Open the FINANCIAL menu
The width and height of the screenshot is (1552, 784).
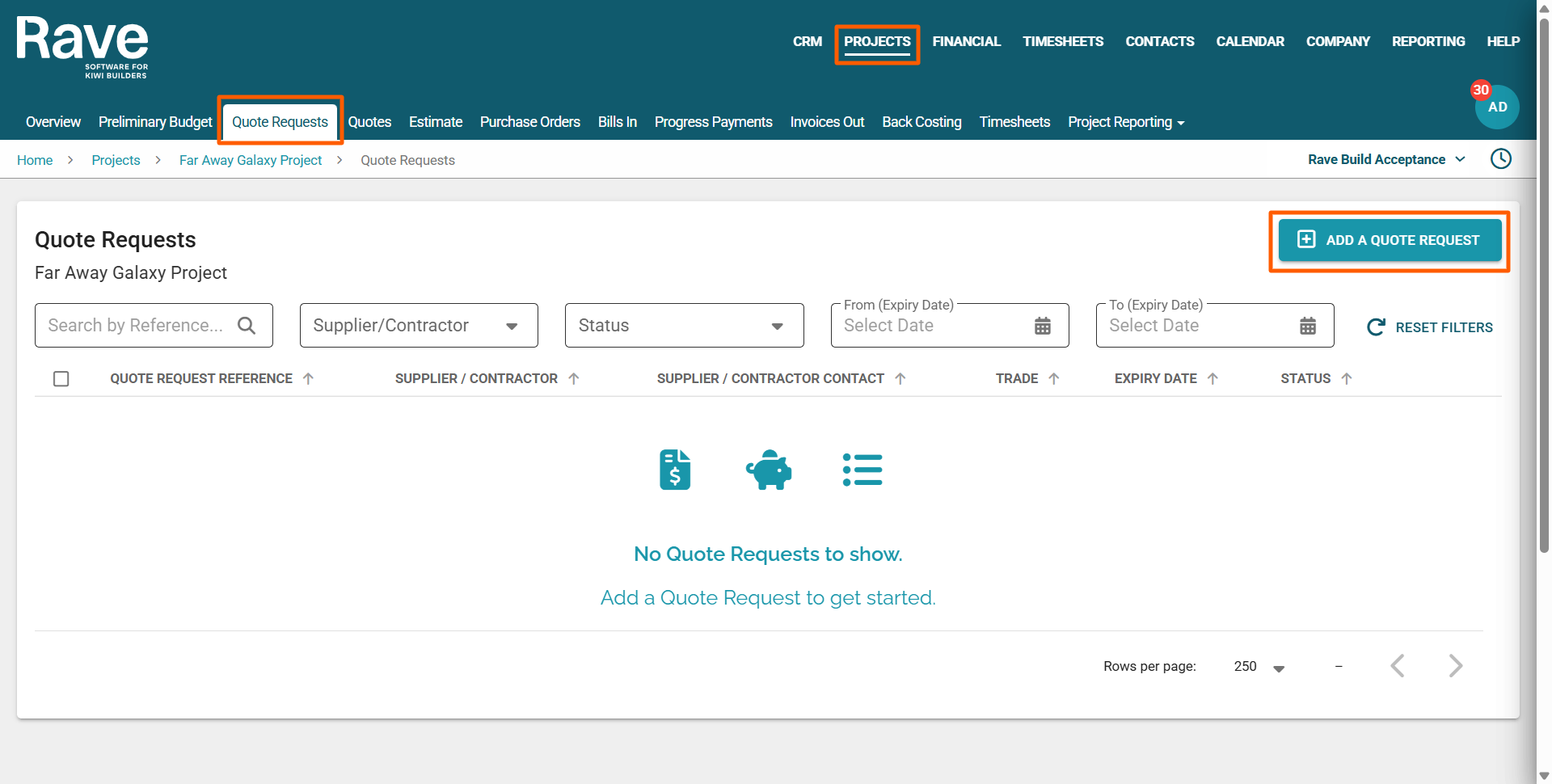tap(966, 41)
